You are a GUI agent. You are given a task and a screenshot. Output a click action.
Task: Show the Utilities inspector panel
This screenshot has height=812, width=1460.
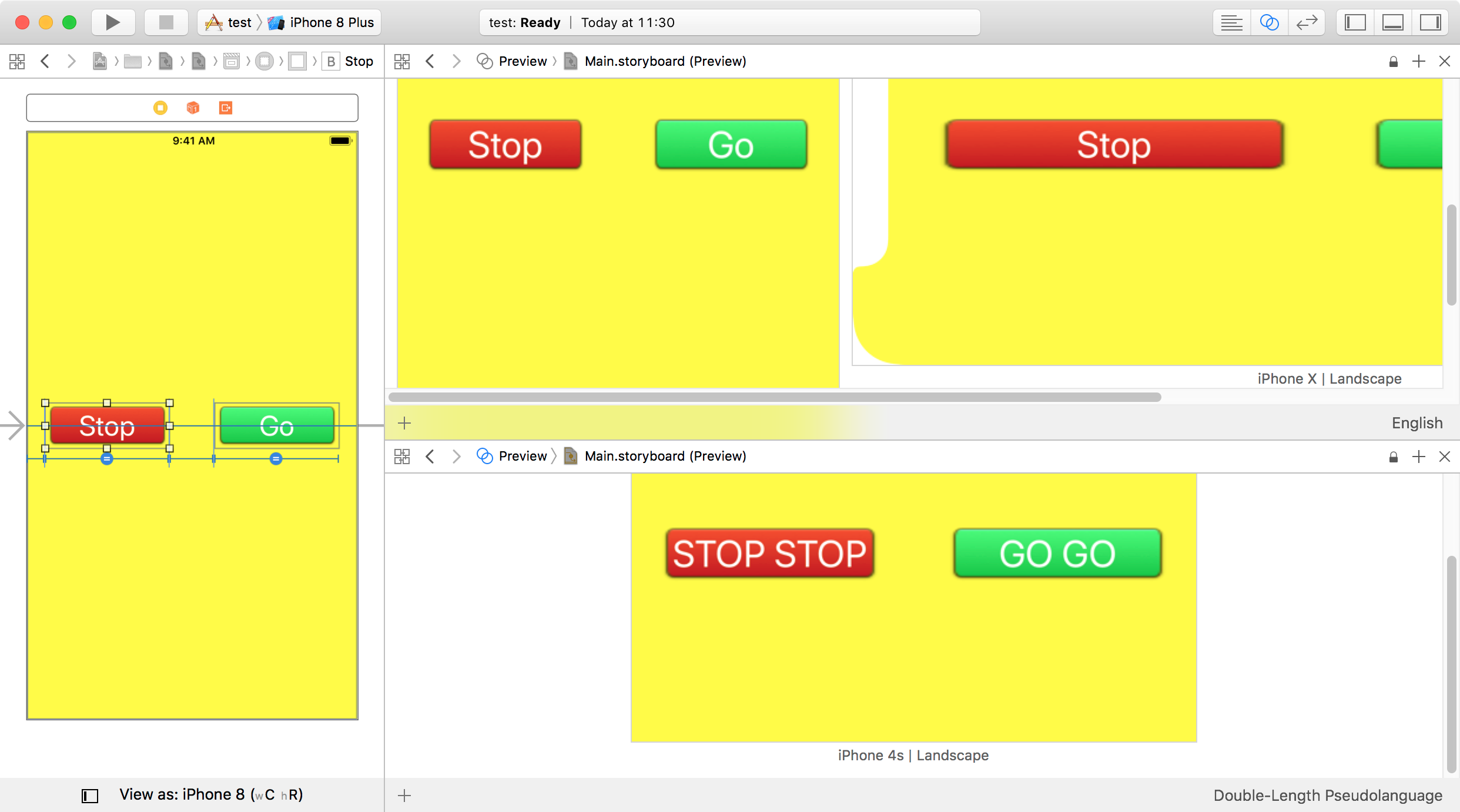(x=1431, y=22)
